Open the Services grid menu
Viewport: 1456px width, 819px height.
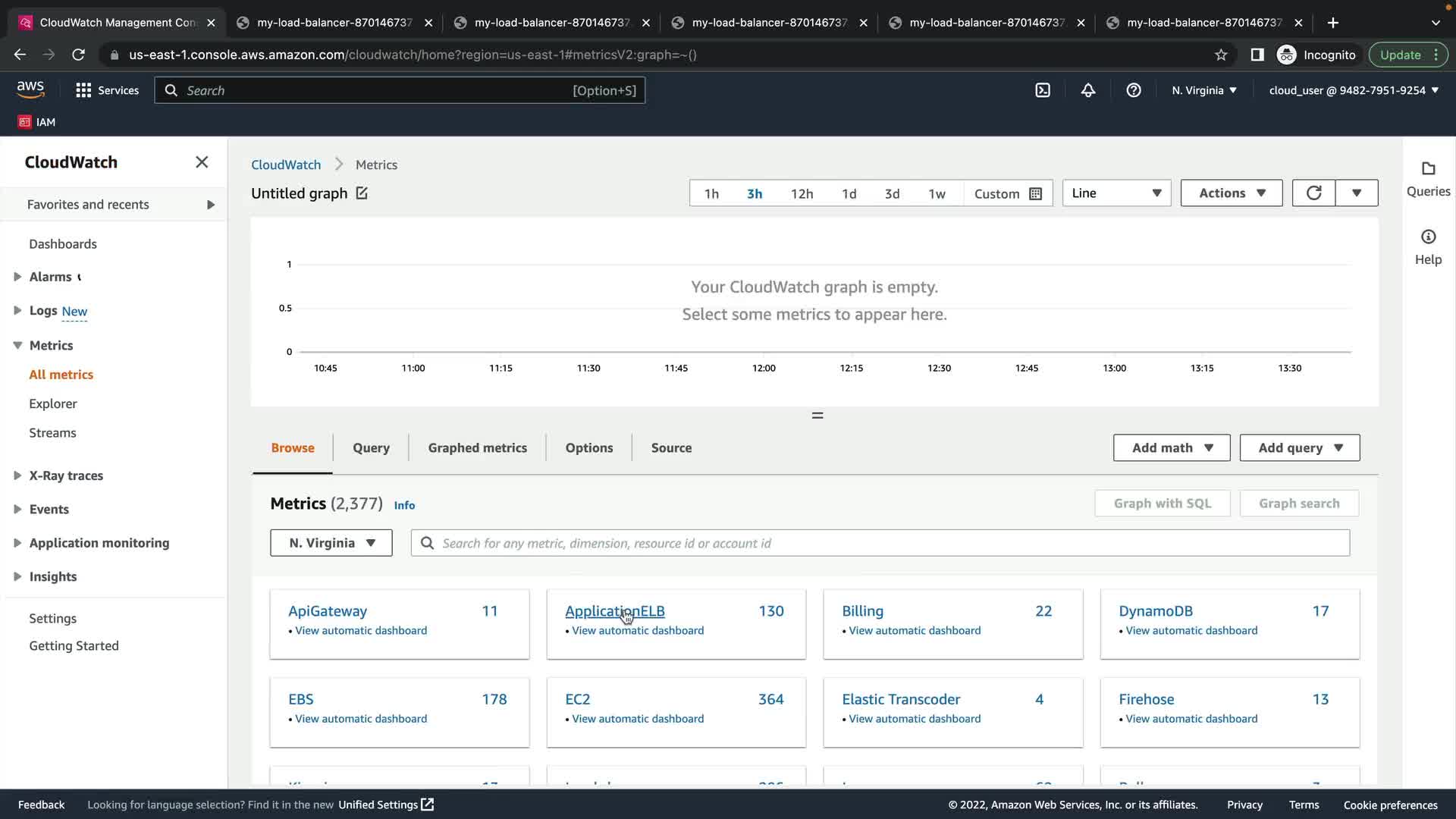(x=83, y=90)
